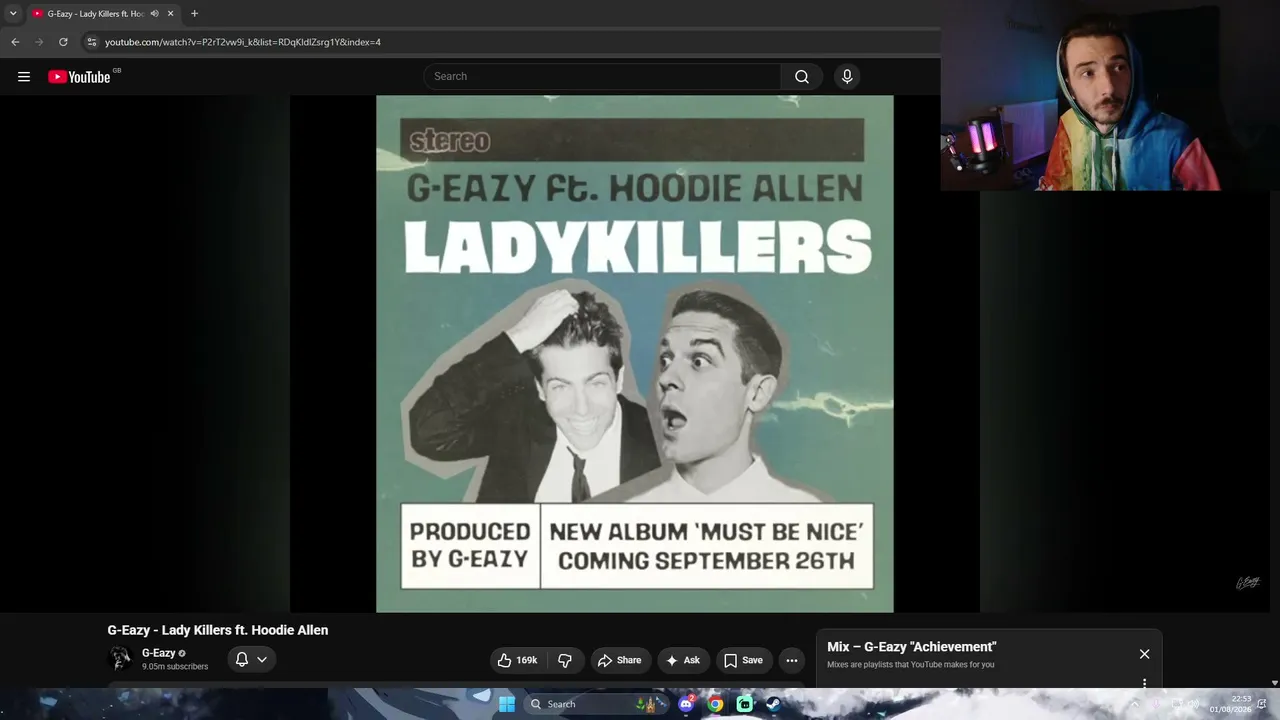Open Google Chrome from the taskbar
The width and height of the screenshot is (1280, 720).
715,704
